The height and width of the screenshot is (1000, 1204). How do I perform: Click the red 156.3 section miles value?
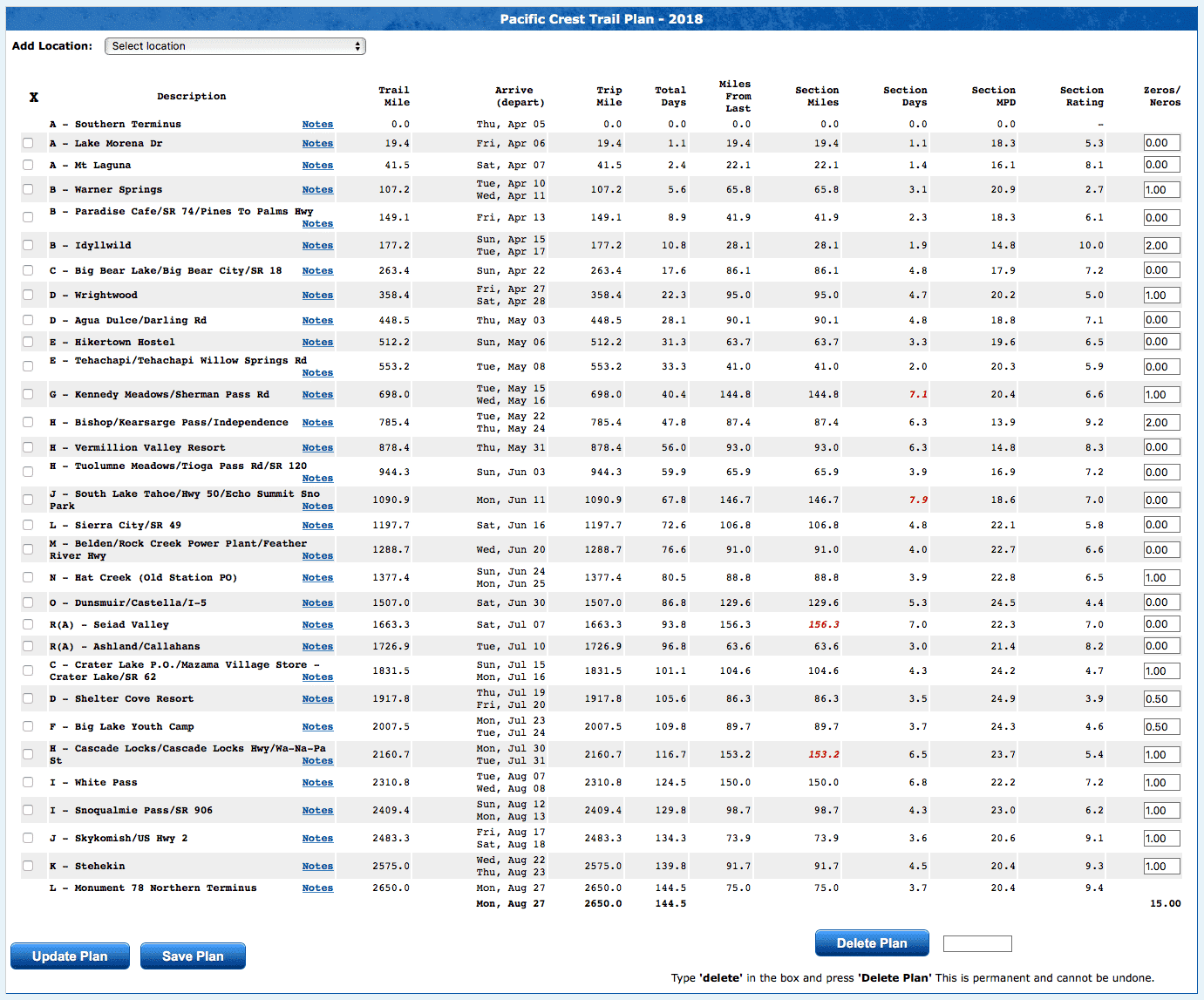pyautogui.click(x=824, y=624)
